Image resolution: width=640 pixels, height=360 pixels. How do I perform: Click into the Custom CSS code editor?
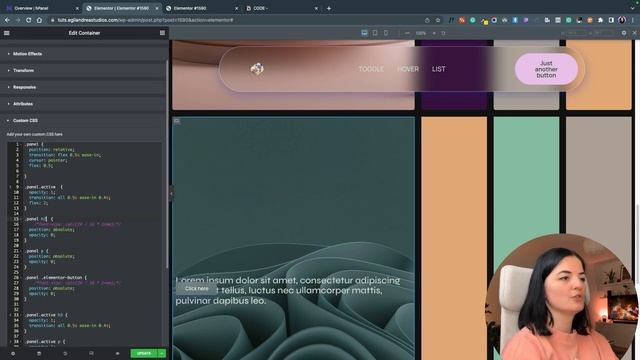(x=84, y=244)
